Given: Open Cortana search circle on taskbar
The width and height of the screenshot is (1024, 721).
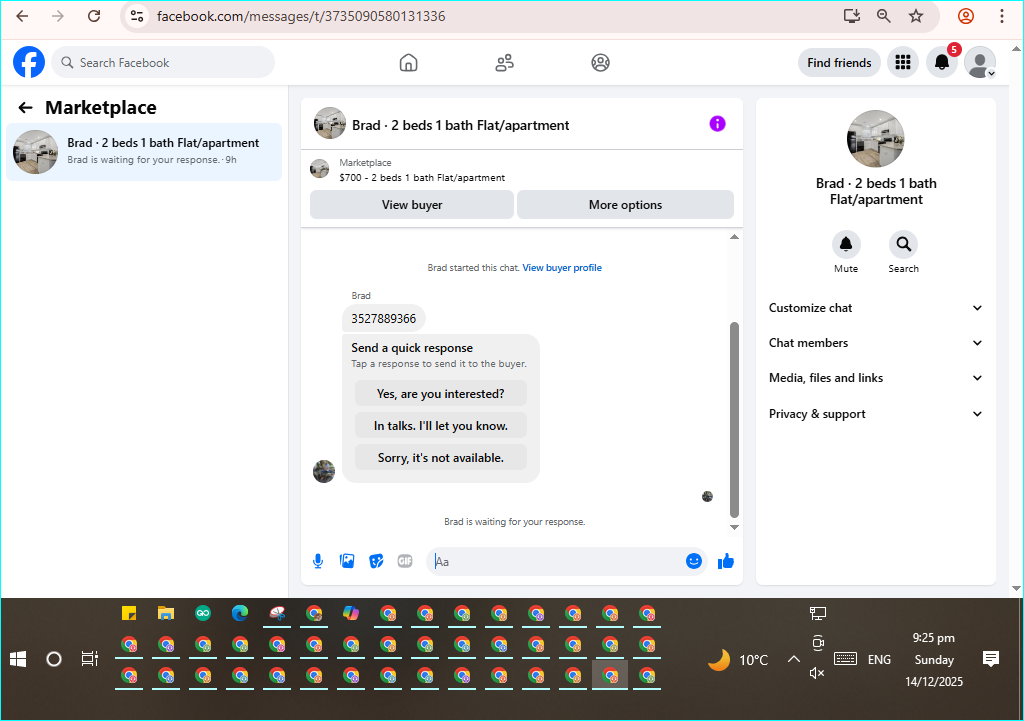Looking at the screenshot, I should 54,659.
